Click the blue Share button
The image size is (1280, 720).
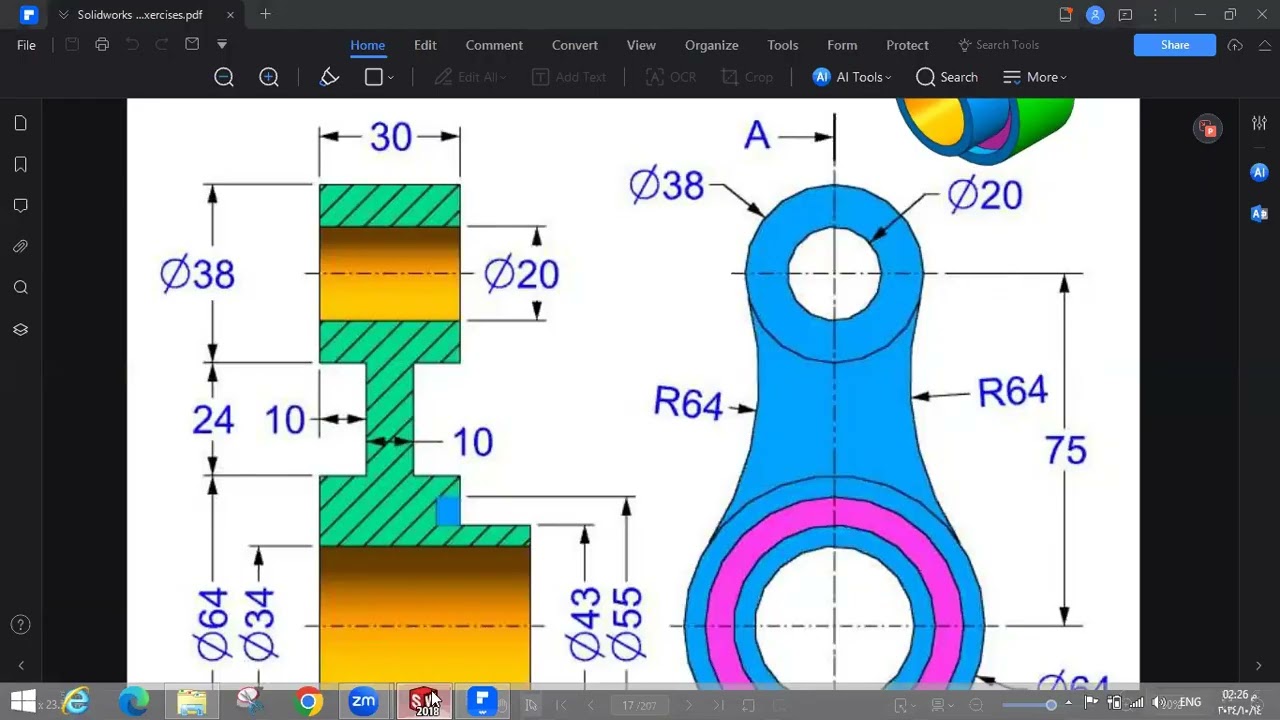(x=1175, y=45)
